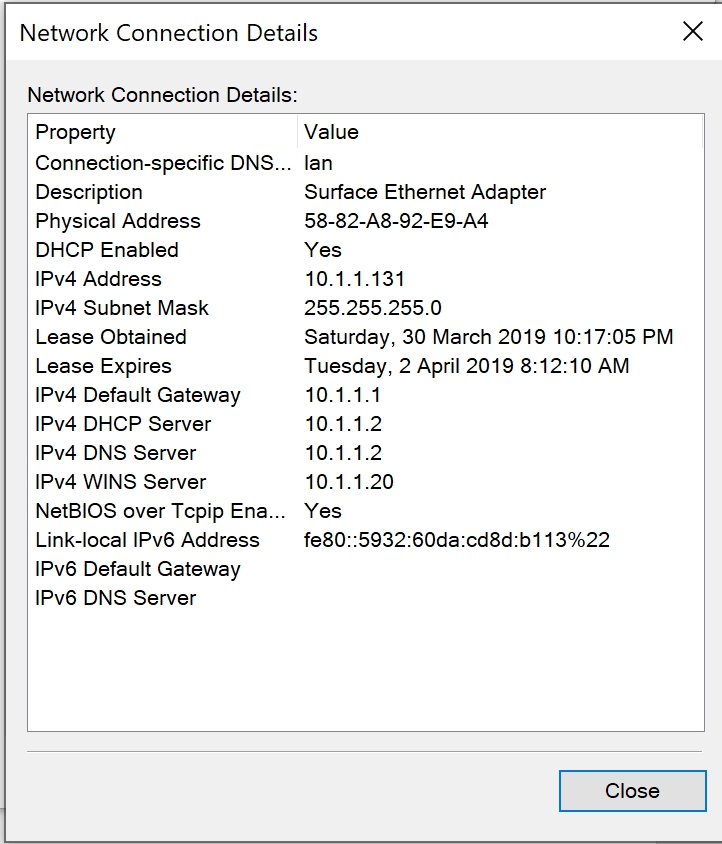
Task: Click the Close button
Action: pyautogui.click(x=632, y=791)
